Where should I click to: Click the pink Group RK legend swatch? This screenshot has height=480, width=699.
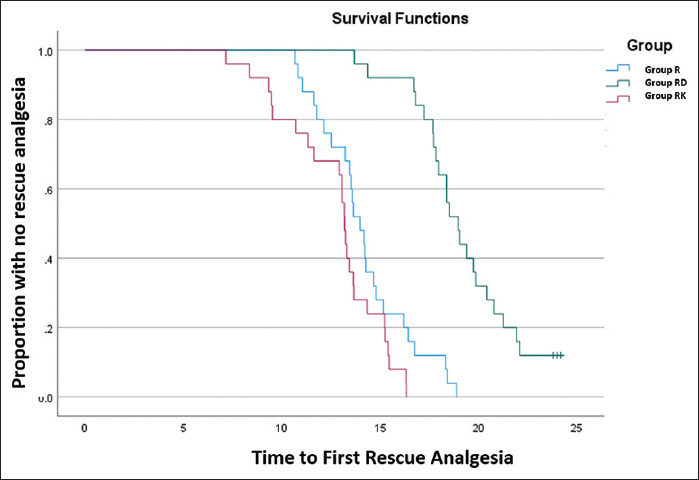pos(616,99)
